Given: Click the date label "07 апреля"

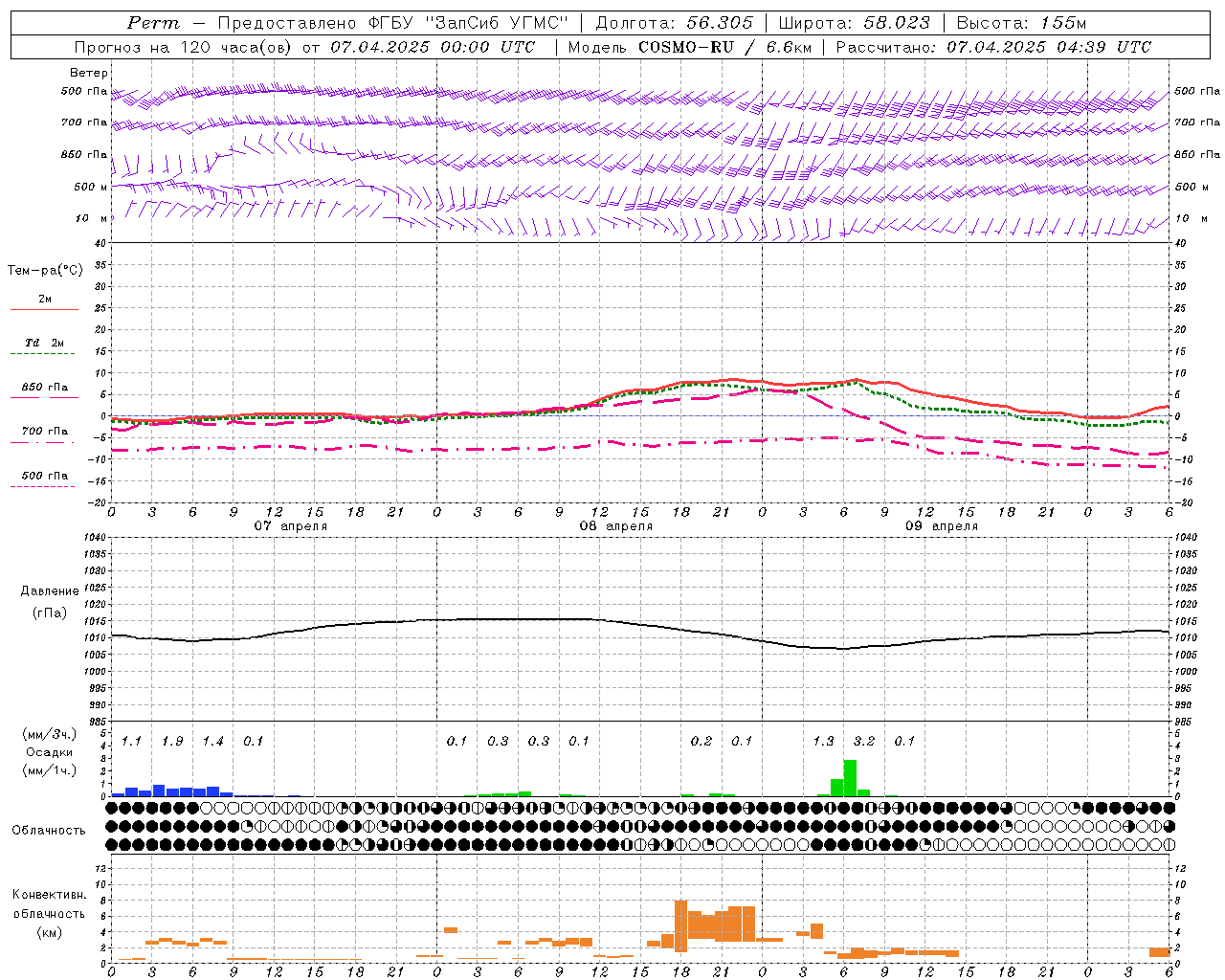Looking at the screenshot, I should (x=290, y=526).
